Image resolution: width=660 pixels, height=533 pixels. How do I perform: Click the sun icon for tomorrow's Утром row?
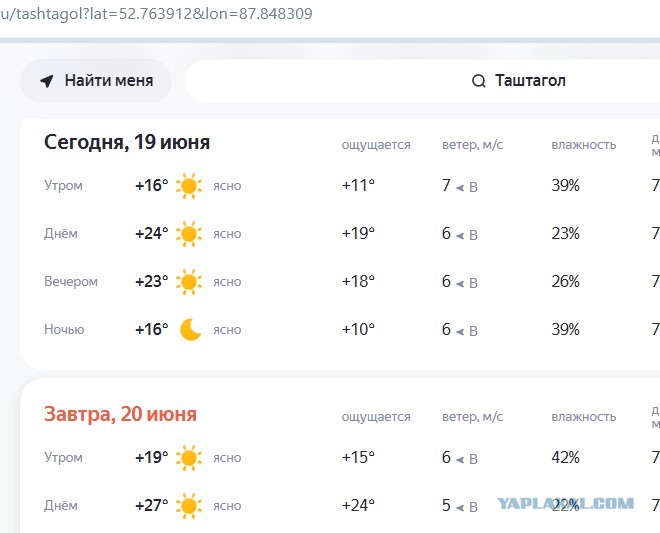pos(189,458)
